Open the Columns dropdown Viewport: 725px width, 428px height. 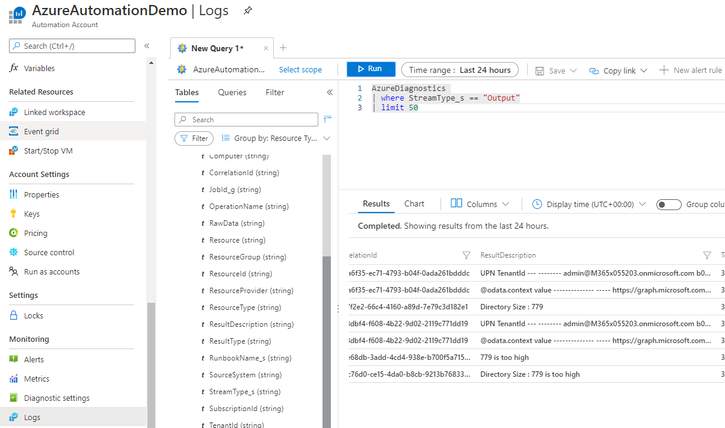[x=480, y=204]
